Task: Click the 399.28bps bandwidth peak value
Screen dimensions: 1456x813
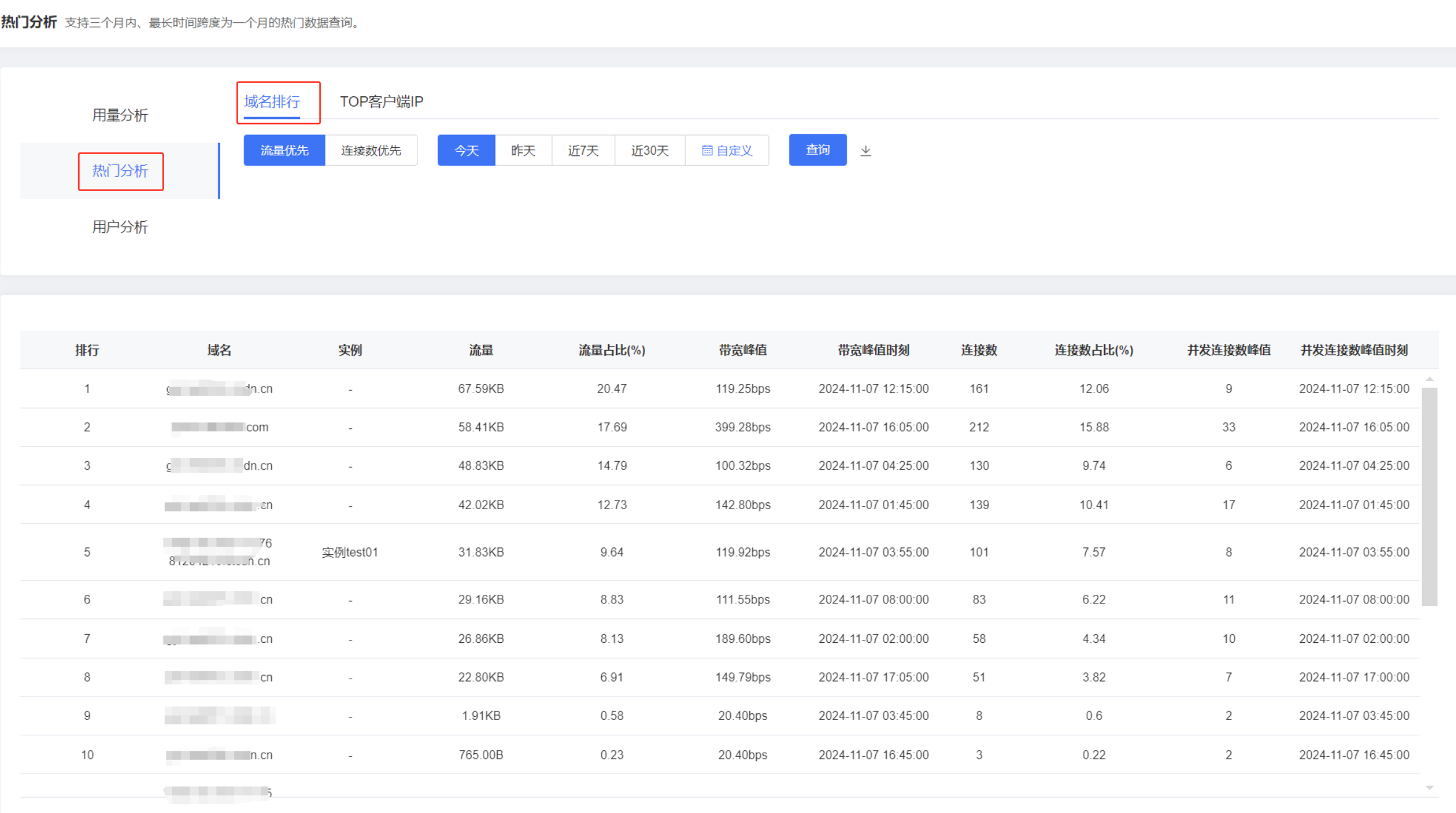Action: pyautogui.click(x=742, y=427)
